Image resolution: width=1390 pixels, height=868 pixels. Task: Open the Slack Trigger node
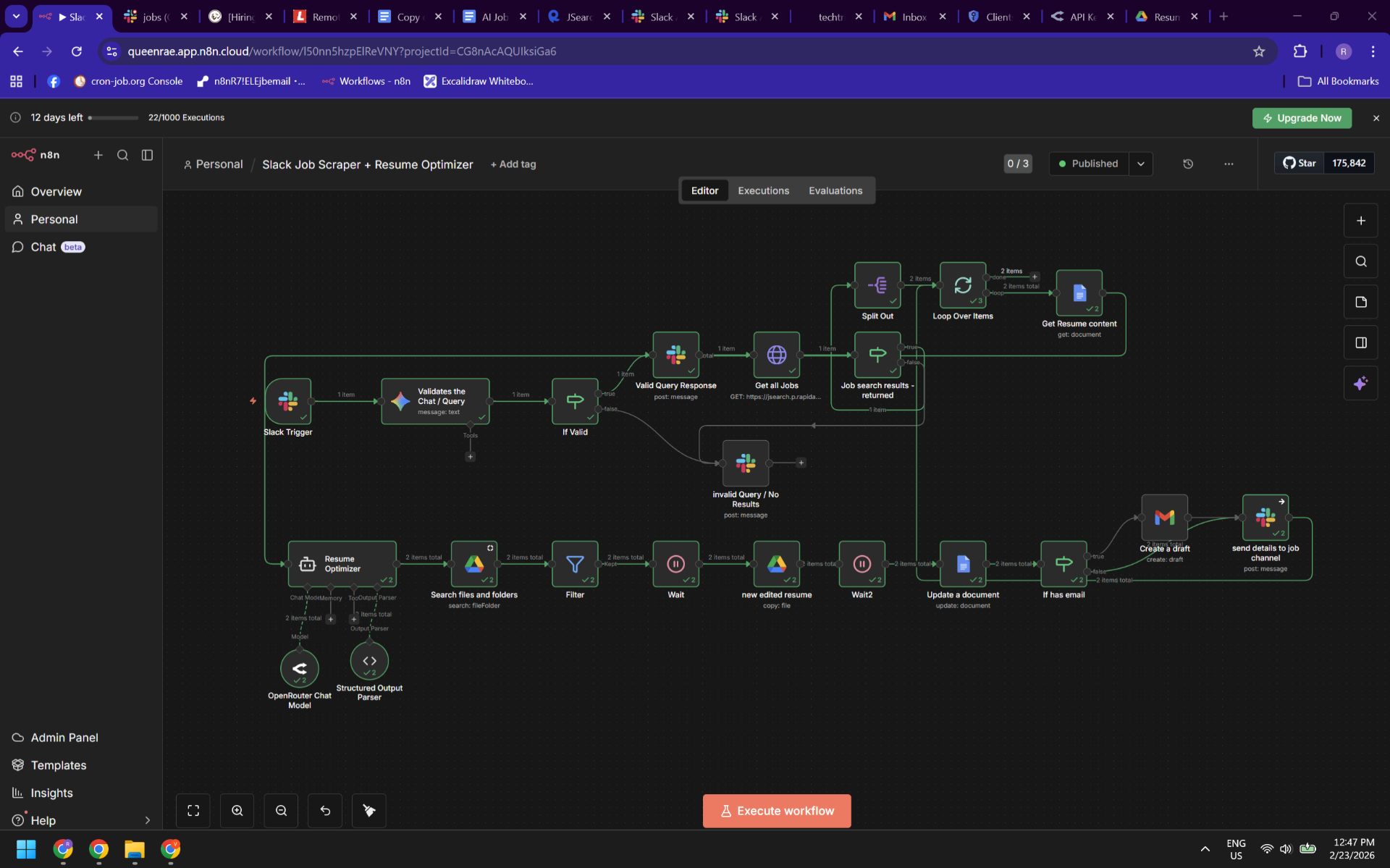pos(288,401)
